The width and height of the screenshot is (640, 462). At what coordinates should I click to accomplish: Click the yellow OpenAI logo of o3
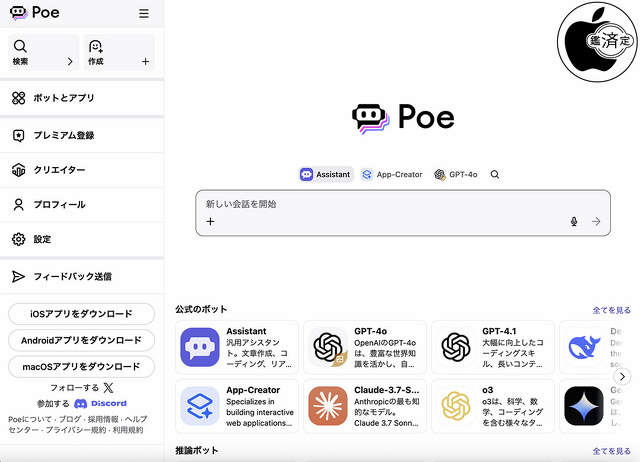456,406
